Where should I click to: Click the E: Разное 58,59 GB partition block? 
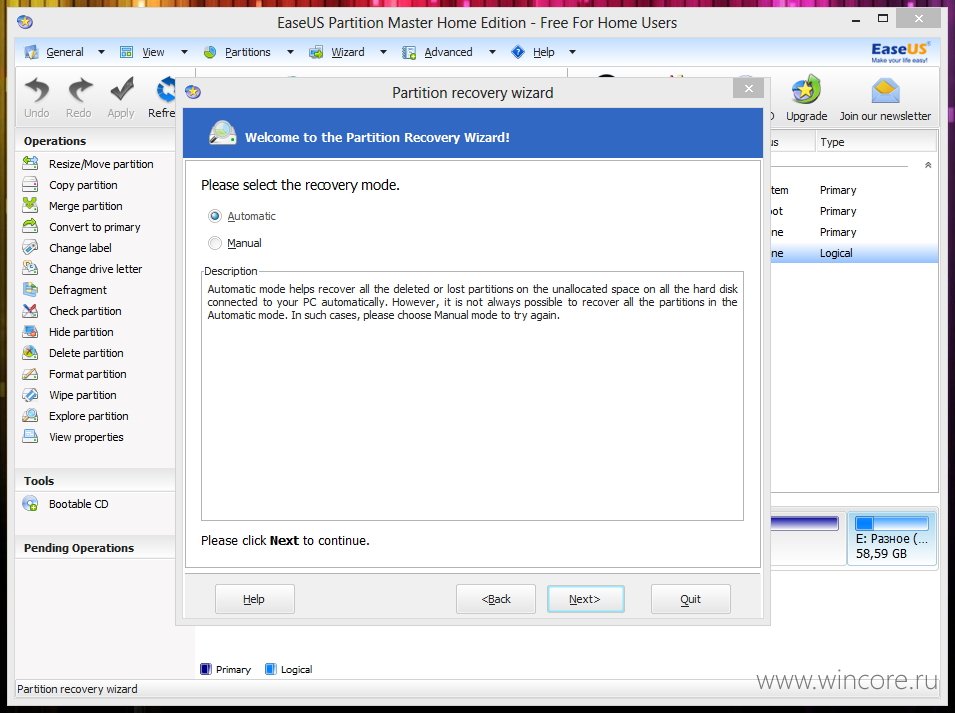(892, 538)
